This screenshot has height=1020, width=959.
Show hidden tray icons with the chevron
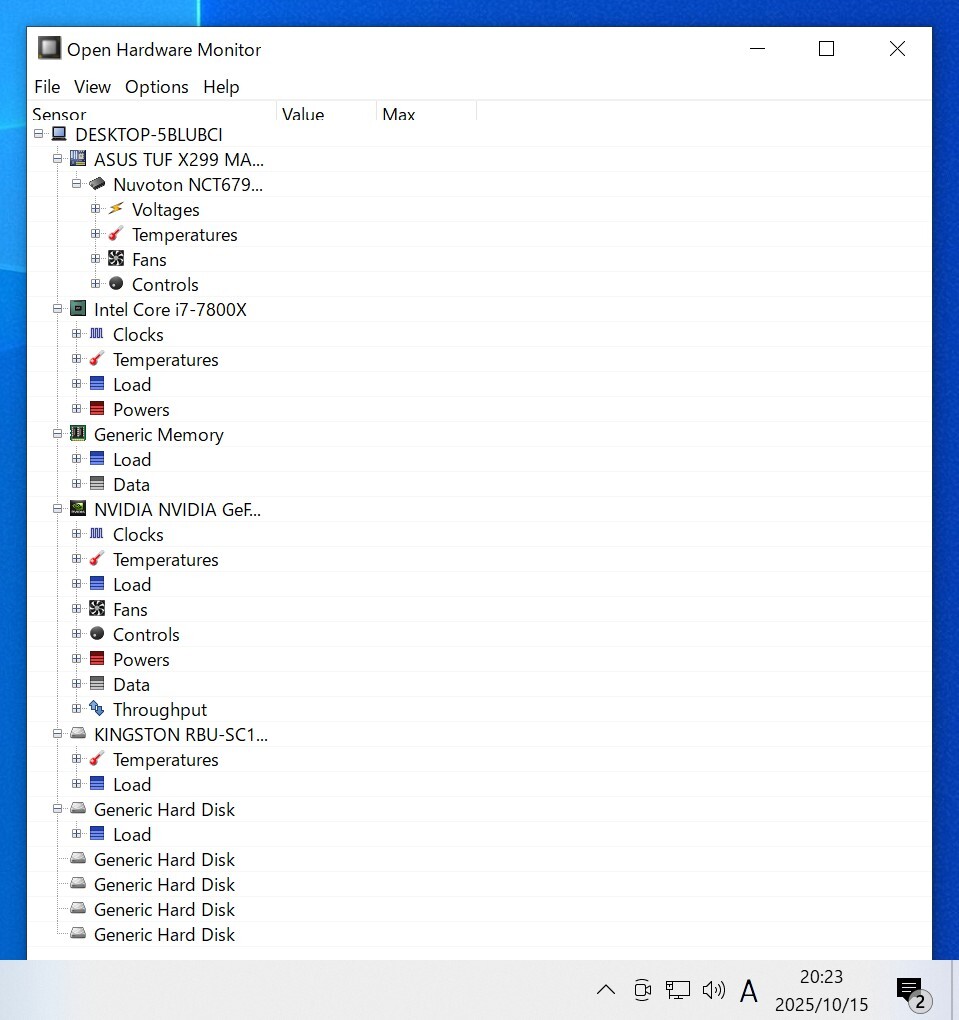(x=606, y=990)
